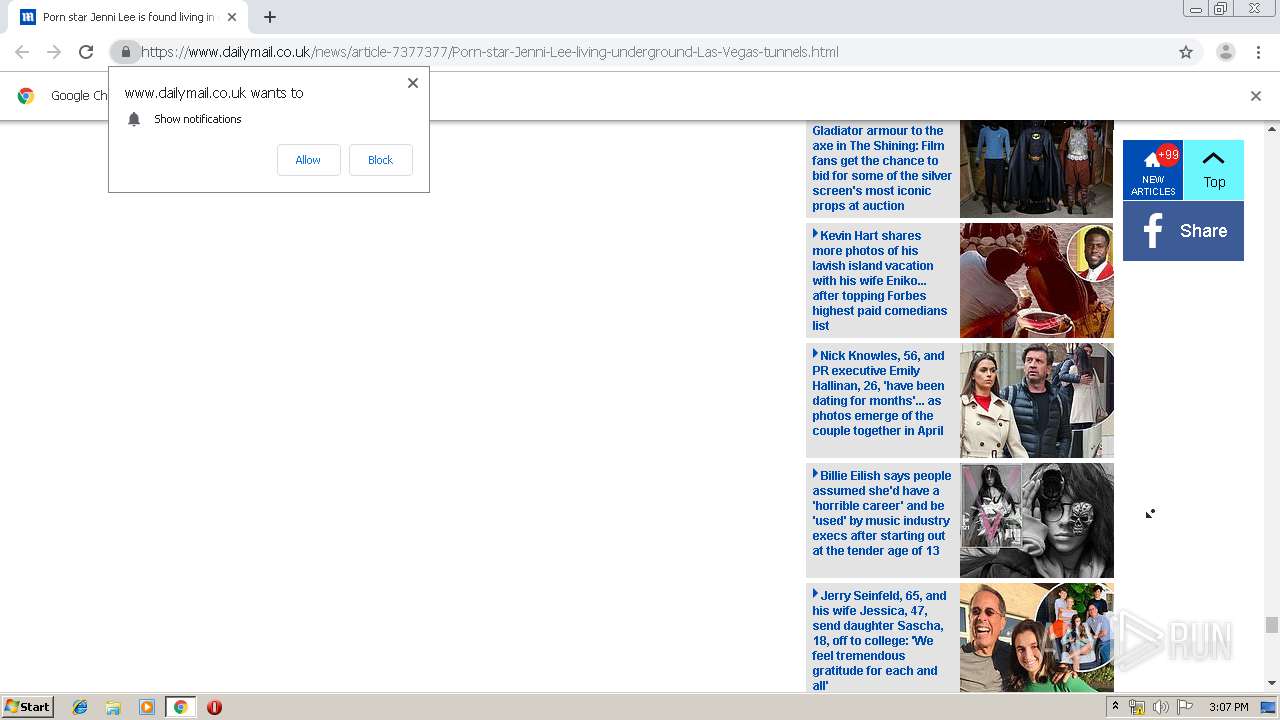This screenshot has height=720, width=1280.
Task: Allow notifications from dailymail.co.uk
Action: point(308,160)
